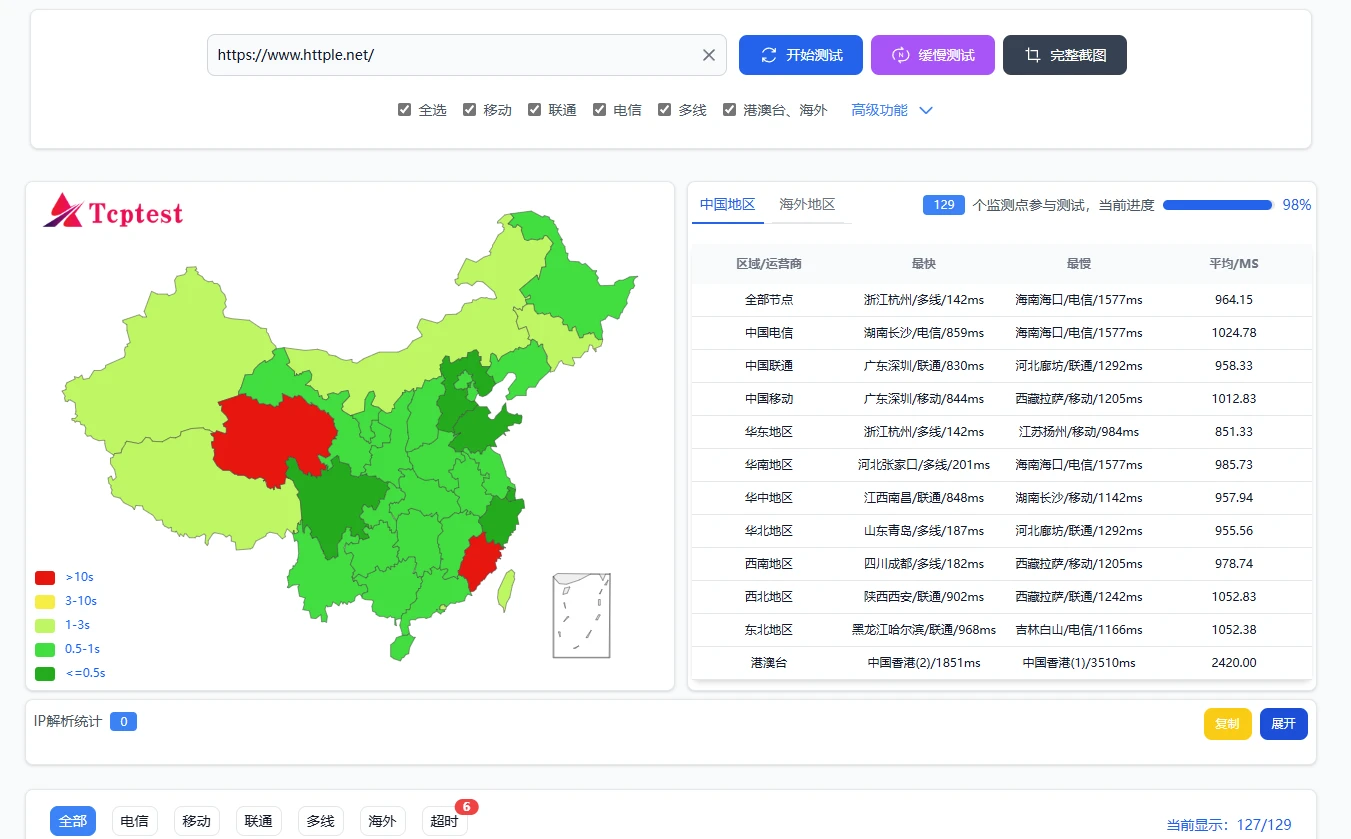The height and width of the screenshot is (839, 1351).
Task: Switch to the 海外地区 tab
Action: click(x=807, y=204)
